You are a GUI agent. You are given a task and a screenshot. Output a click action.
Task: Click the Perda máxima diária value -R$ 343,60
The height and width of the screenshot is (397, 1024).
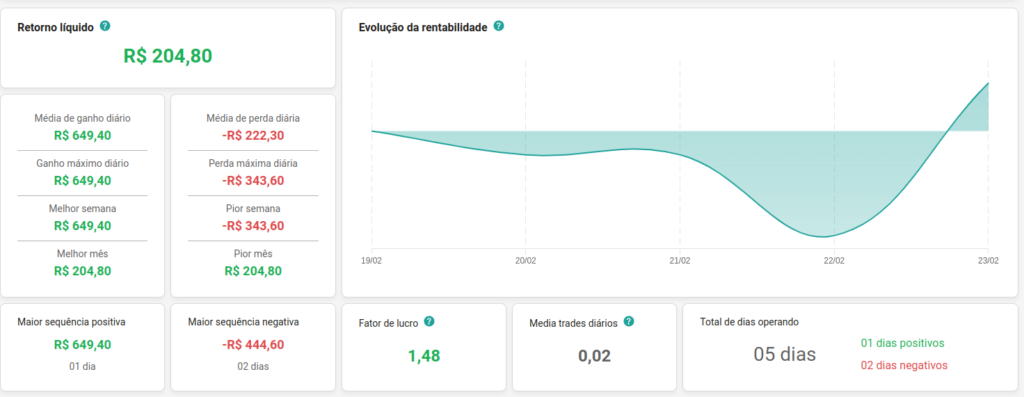(x=253, y=181)
